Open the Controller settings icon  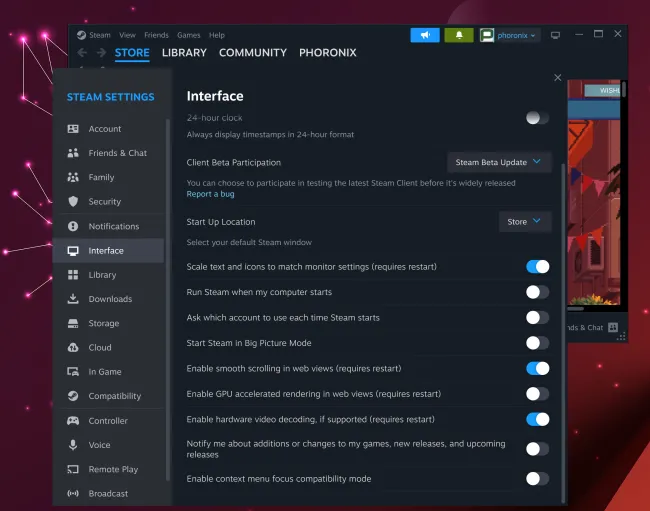pos(73,421)
